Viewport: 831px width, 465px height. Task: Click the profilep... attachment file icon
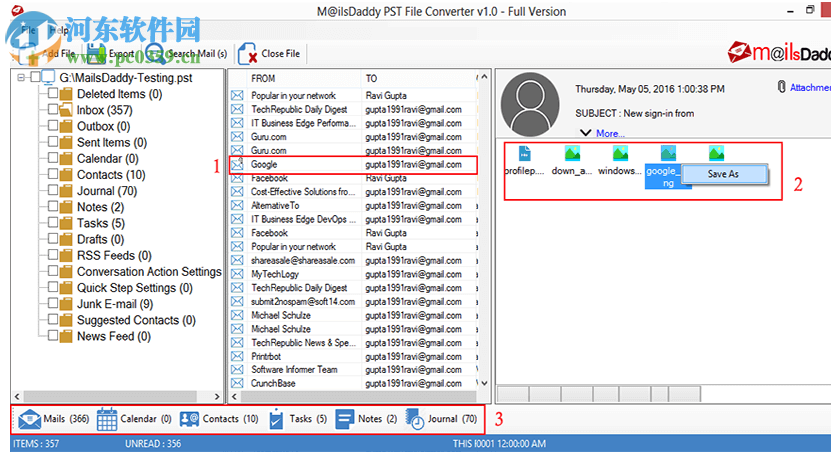coord(524,154)
